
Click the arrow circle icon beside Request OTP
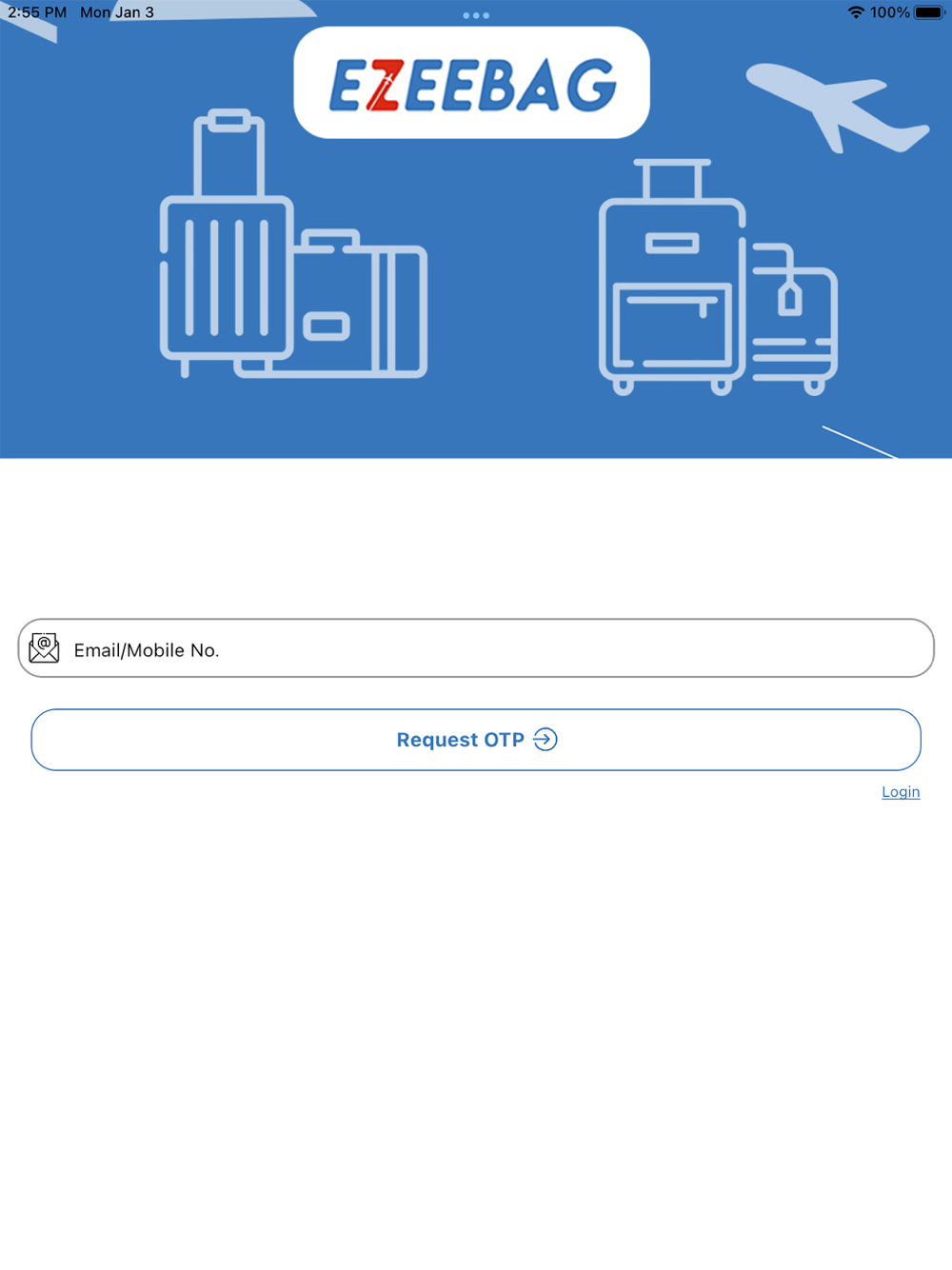click(x=545, y=740)
